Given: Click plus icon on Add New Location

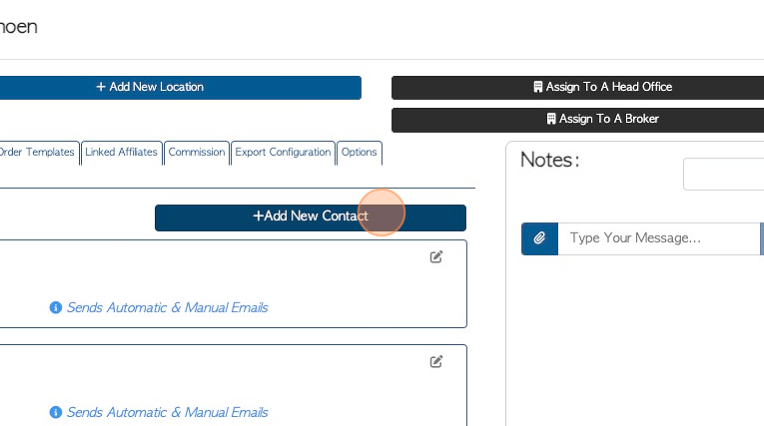Looking at the screenshot, I should 101,87.
